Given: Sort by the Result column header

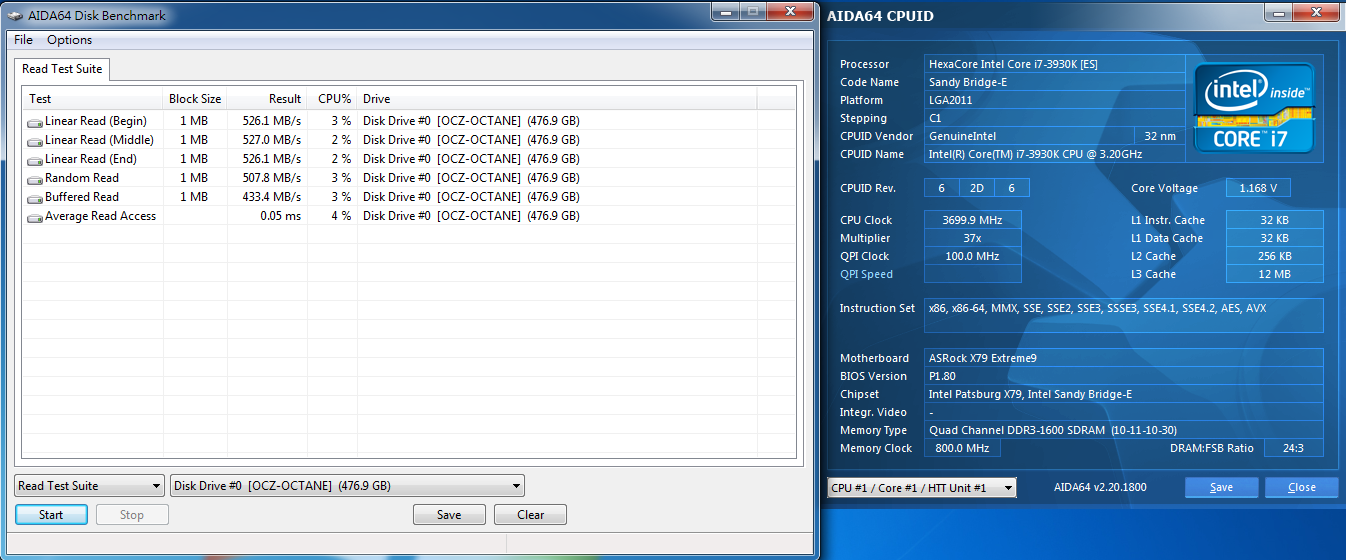Looking at the screenshot, I should [267, 99].
